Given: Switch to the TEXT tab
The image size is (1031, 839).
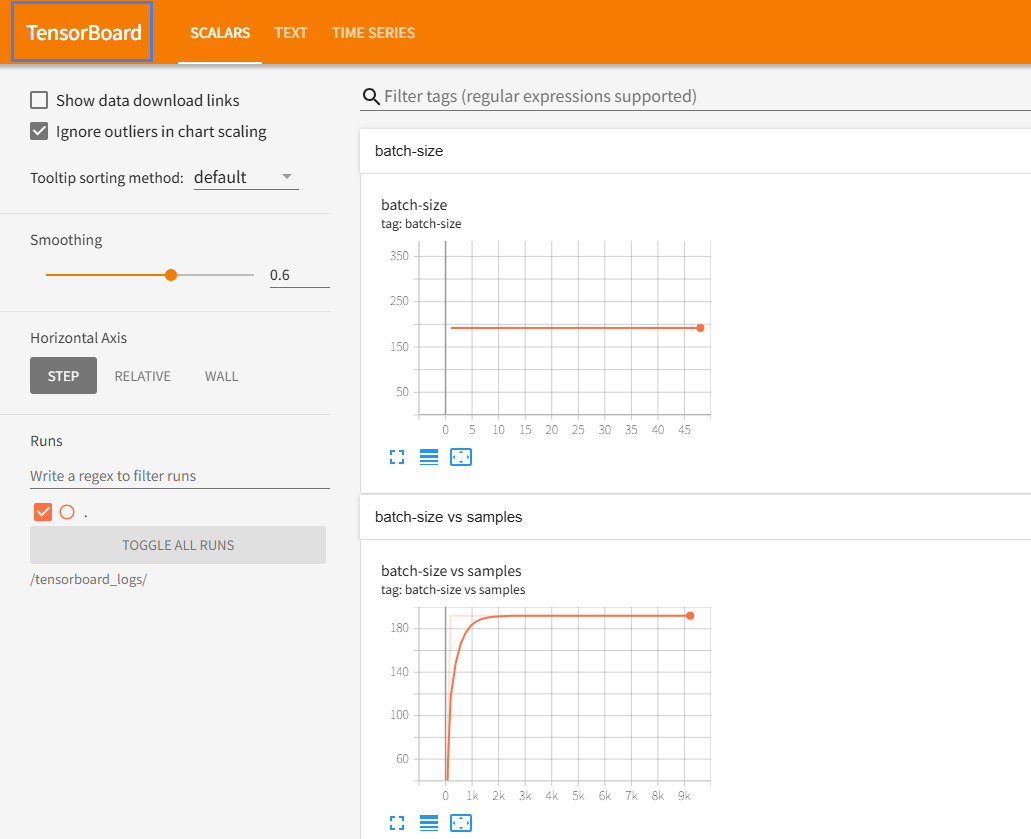Looking at the screenshot, I should 291,33.
